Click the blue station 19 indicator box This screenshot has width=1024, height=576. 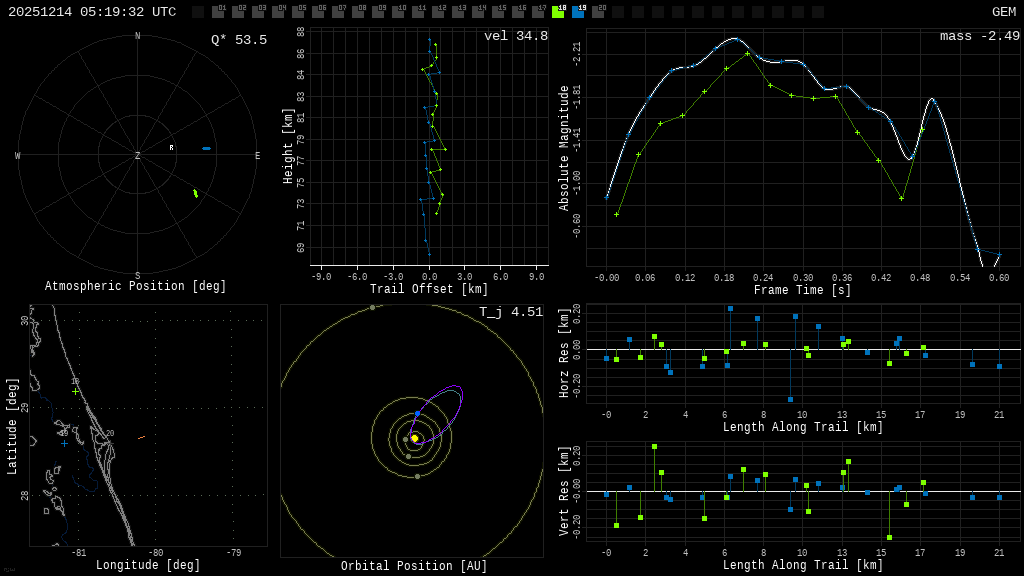click(x=578, y=12)
